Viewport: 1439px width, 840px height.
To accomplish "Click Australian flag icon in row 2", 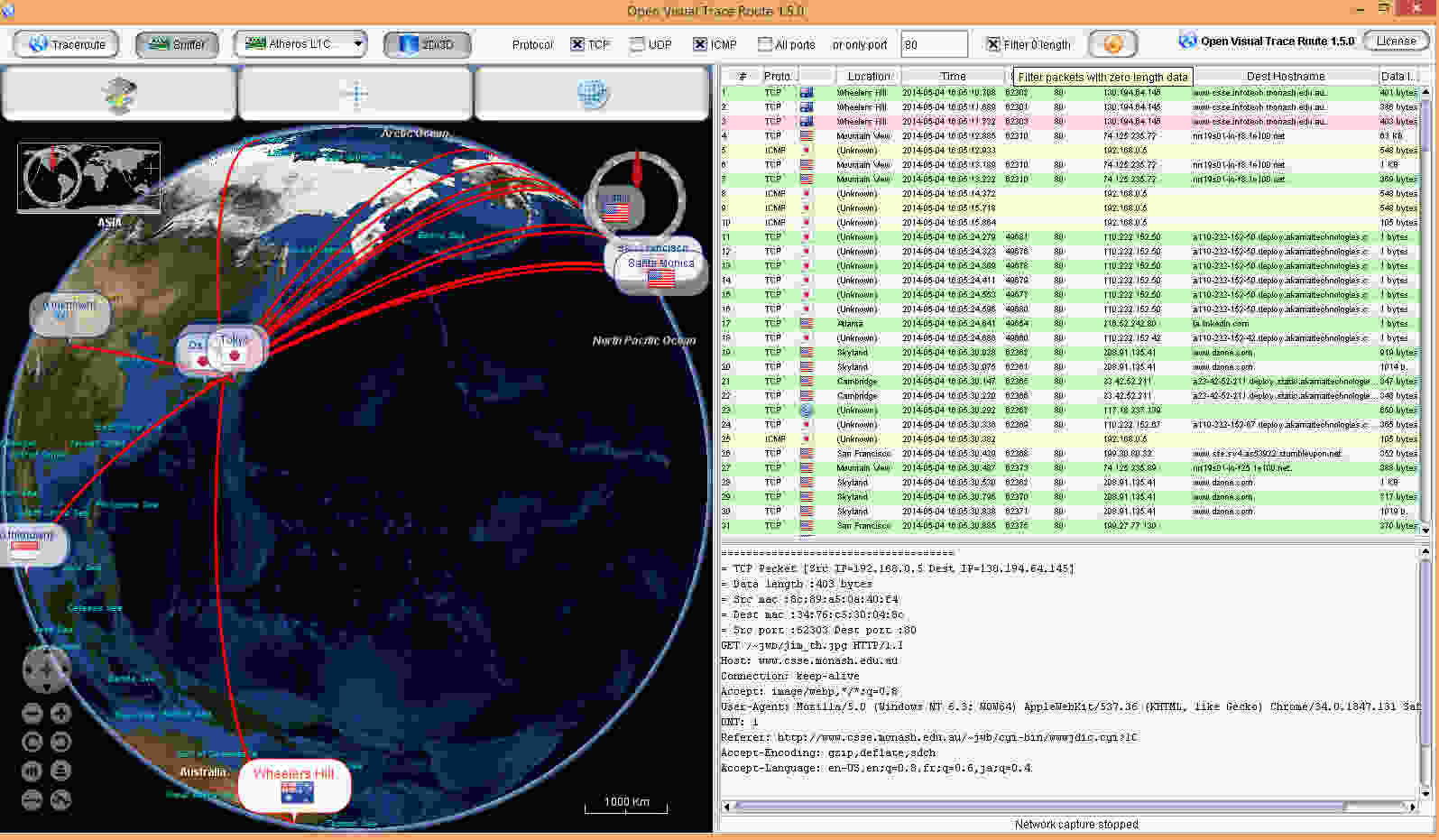I will (x=807, y=106).
